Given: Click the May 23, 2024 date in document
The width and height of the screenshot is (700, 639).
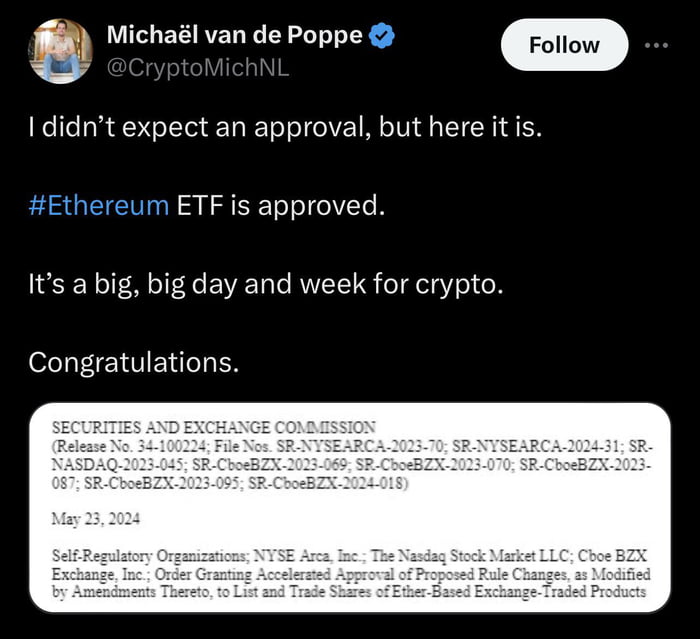Looking at the screenshot, I should click(96, 519).
